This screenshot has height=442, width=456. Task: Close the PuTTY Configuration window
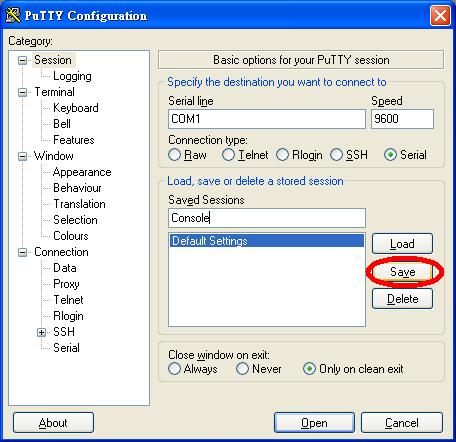click(440, 16)
